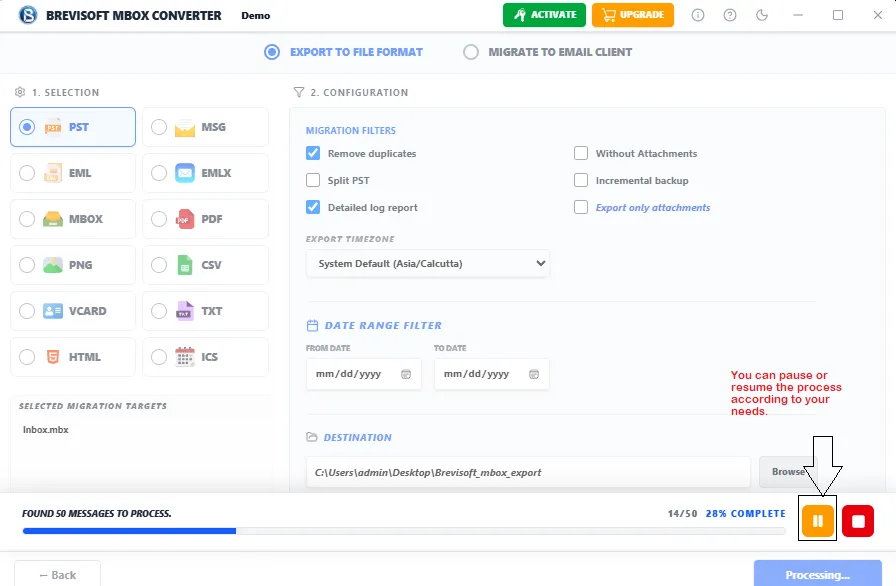Click the Upgrade button
The width and height of the screenshot is (896, 586).
[633, 15]
